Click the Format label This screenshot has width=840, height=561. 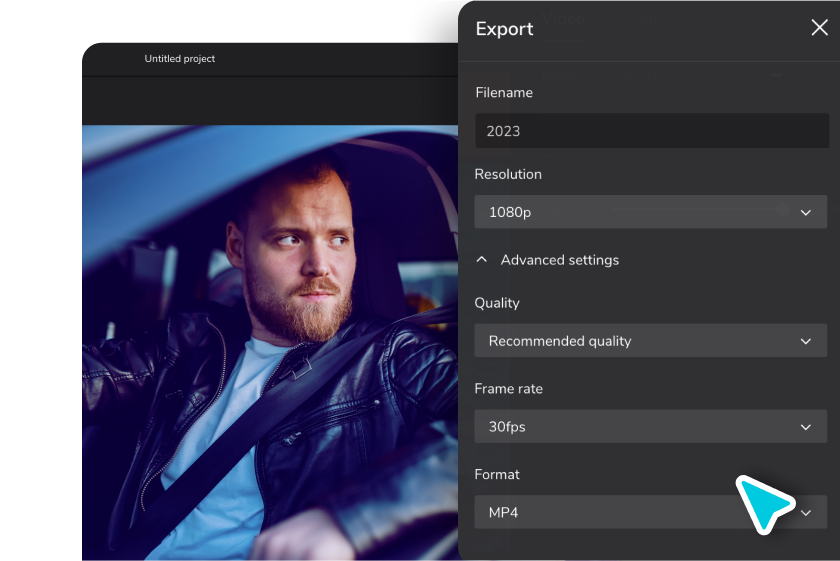coord(497,474)
